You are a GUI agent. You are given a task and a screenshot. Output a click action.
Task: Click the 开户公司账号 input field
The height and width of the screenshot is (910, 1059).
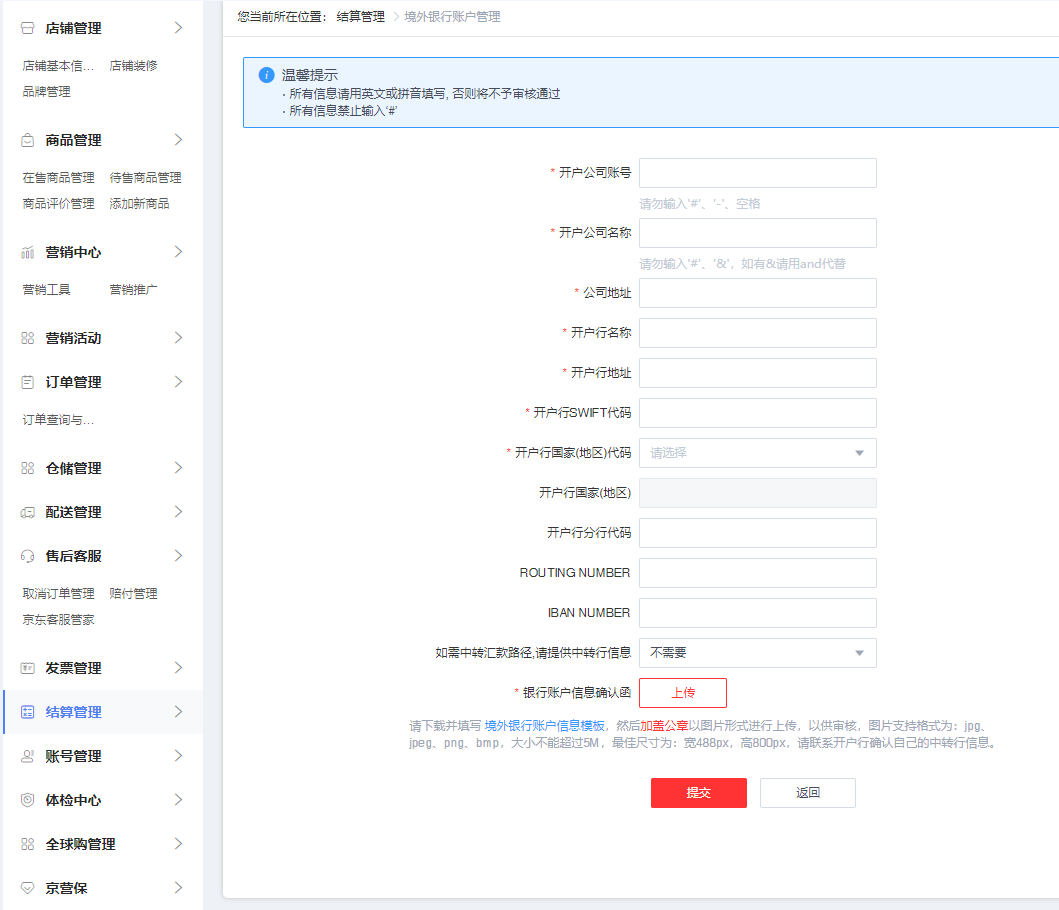(757, 172)
